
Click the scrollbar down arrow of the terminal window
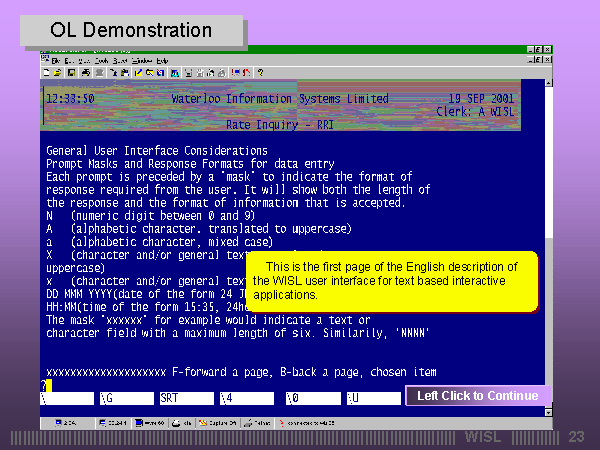547,411
